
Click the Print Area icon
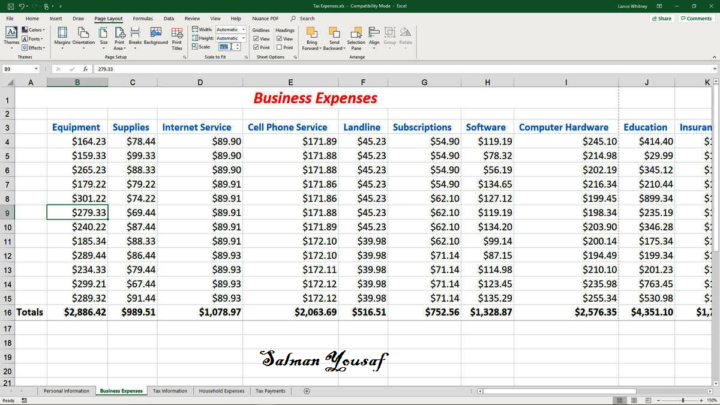pos(119,36)
